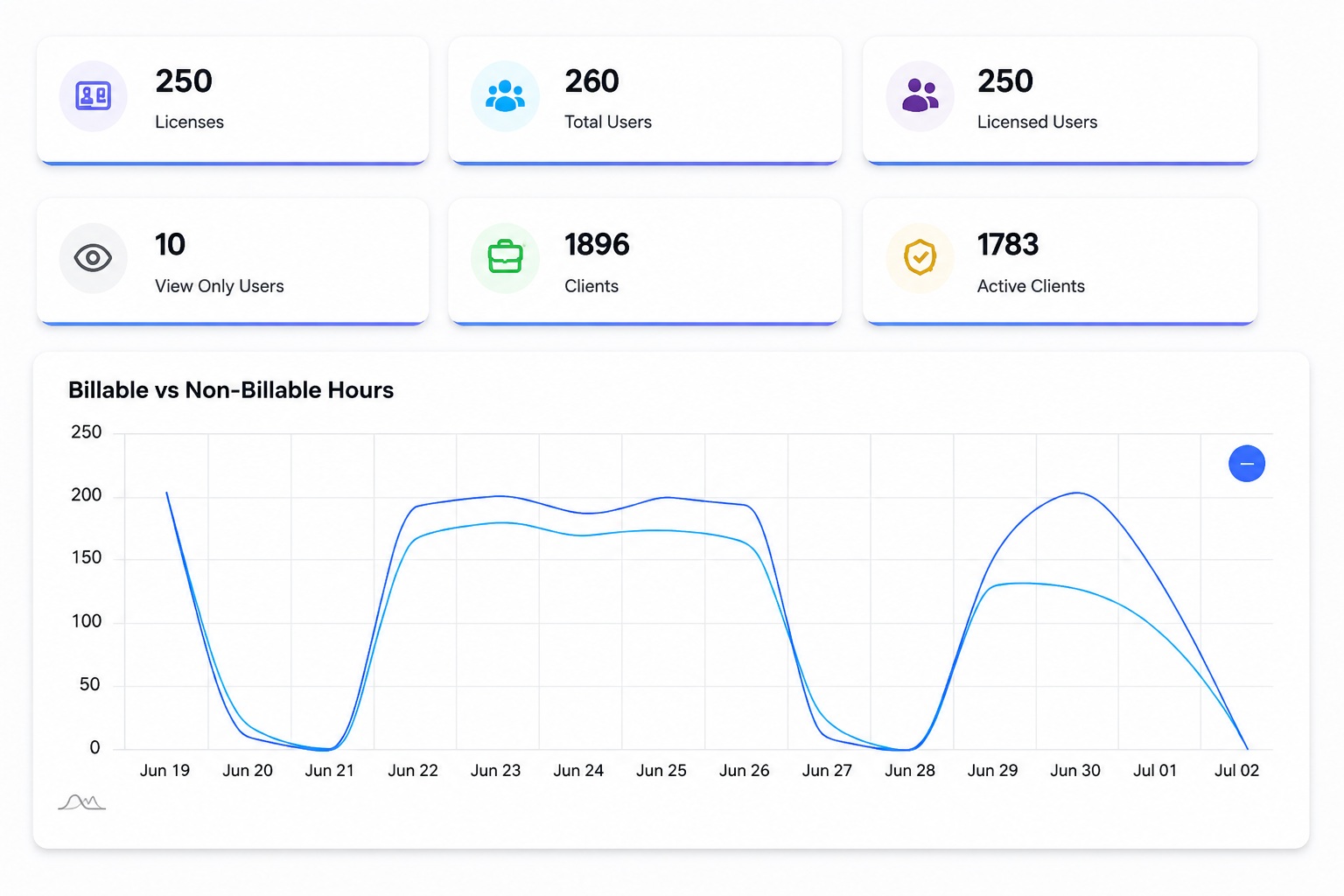Click the View Only Users eye icon
Image resolution: width=1344 pixels, height=896 pixels.
(93, 258)
